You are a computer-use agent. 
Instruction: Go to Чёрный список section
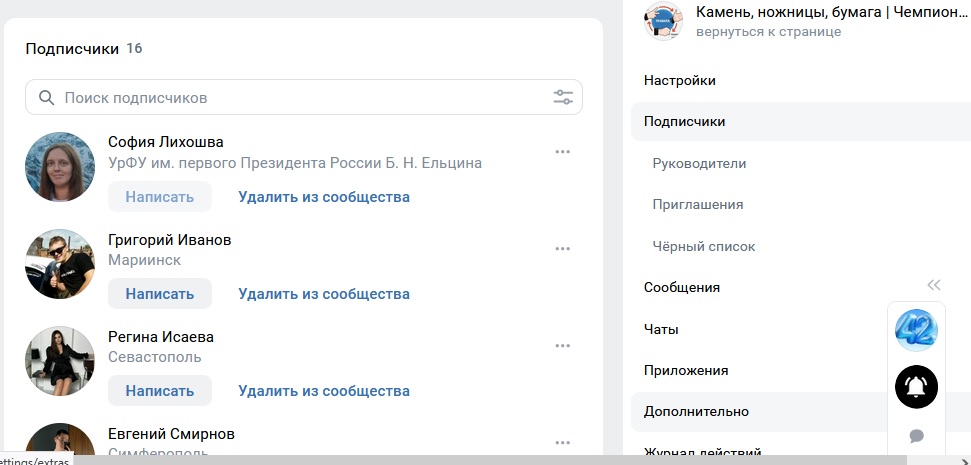pos(703,246)
